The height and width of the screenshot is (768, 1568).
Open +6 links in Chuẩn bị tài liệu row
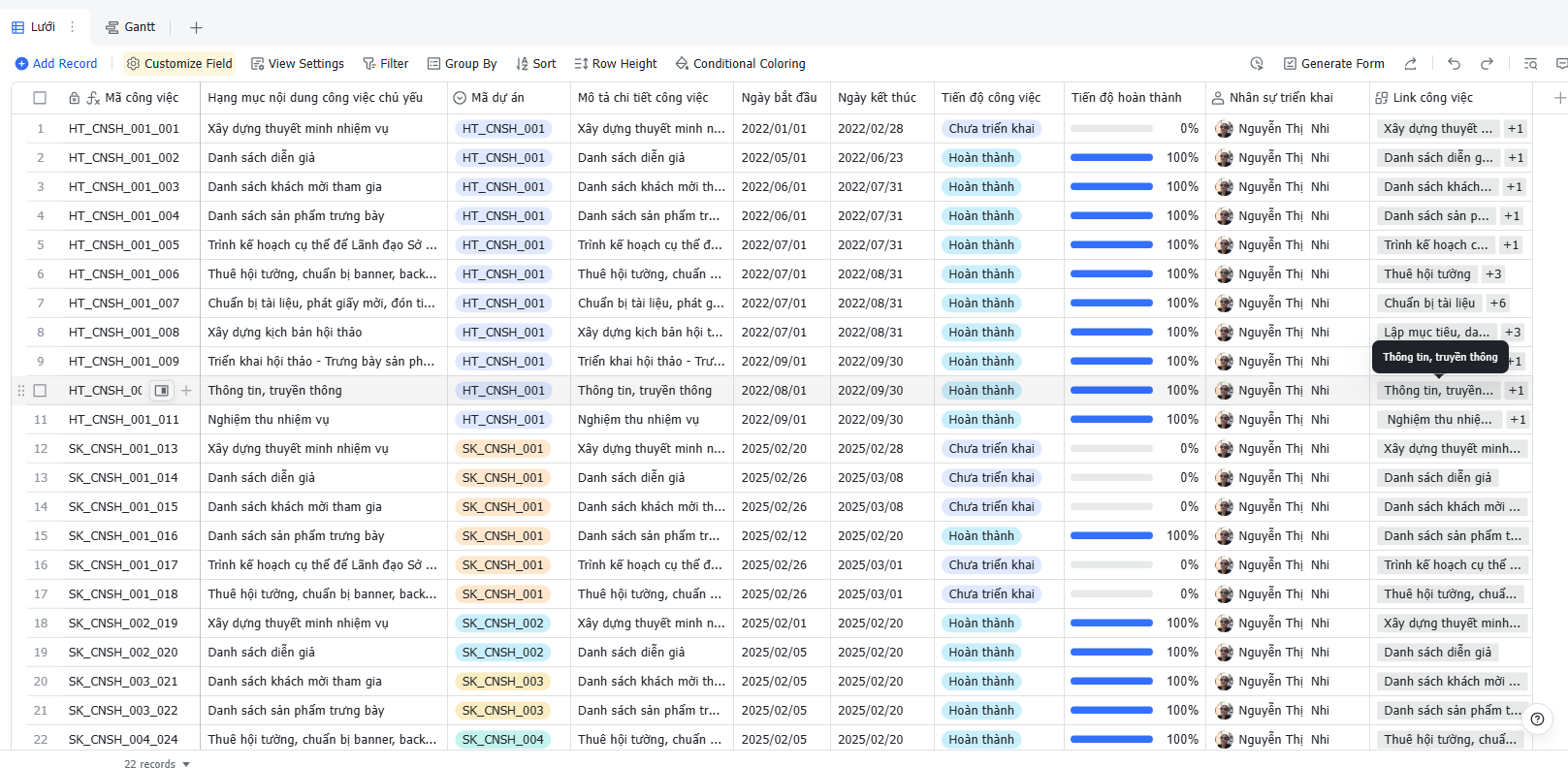[x=1498, y=303]
